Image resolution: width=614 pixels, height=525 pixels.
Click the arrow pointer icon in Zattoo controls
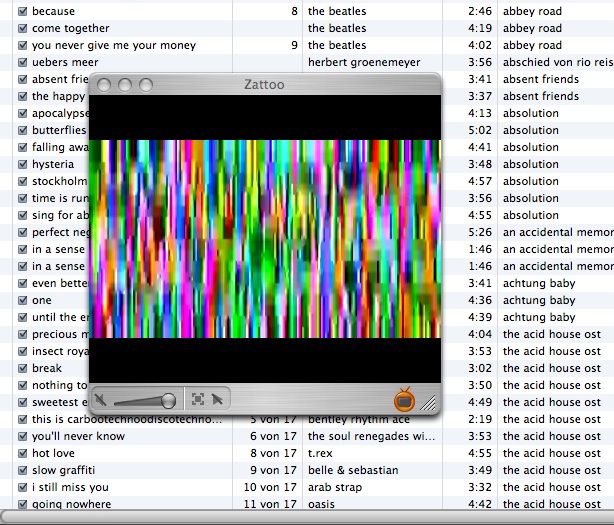point(217,399)
